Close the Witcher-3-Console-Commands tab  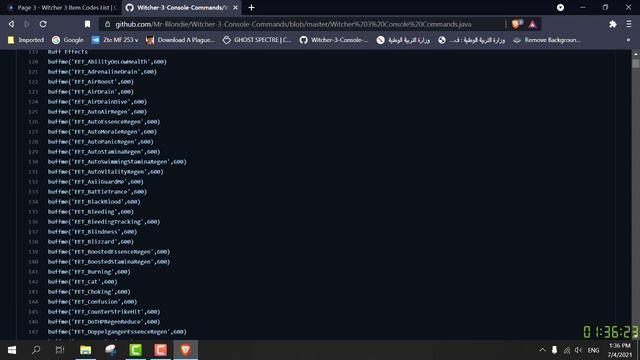(236, 7)
